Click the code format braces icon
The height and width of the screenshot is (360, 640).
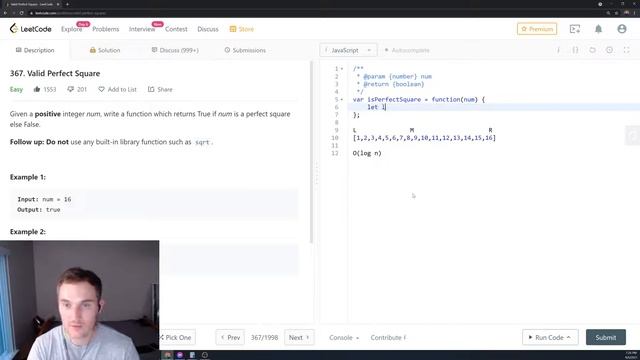575,50
